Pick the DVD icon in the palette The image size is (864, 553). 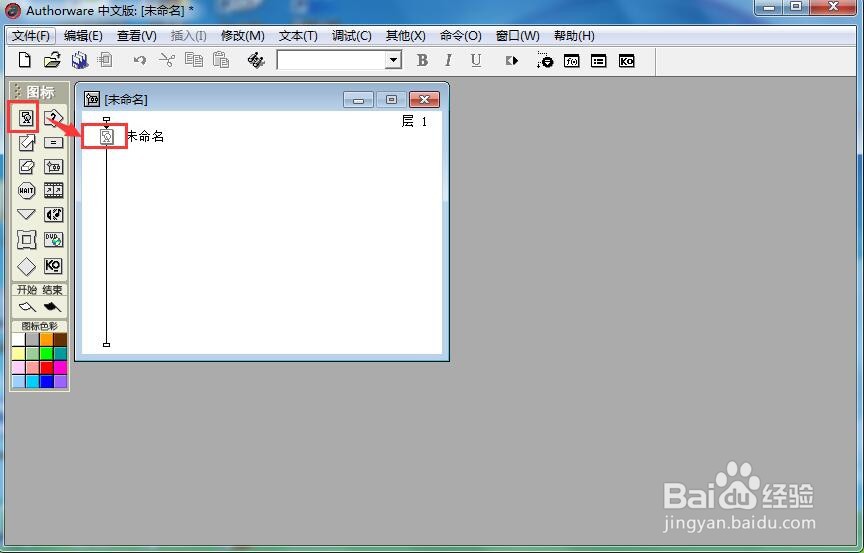point(53,240)
